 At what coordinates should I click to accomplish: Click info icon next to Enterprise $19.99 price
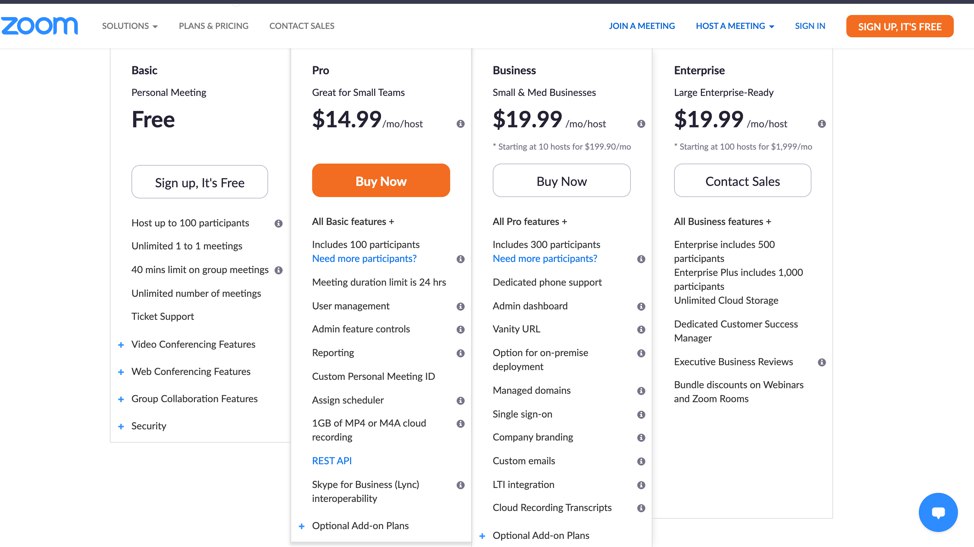point(822,124)
